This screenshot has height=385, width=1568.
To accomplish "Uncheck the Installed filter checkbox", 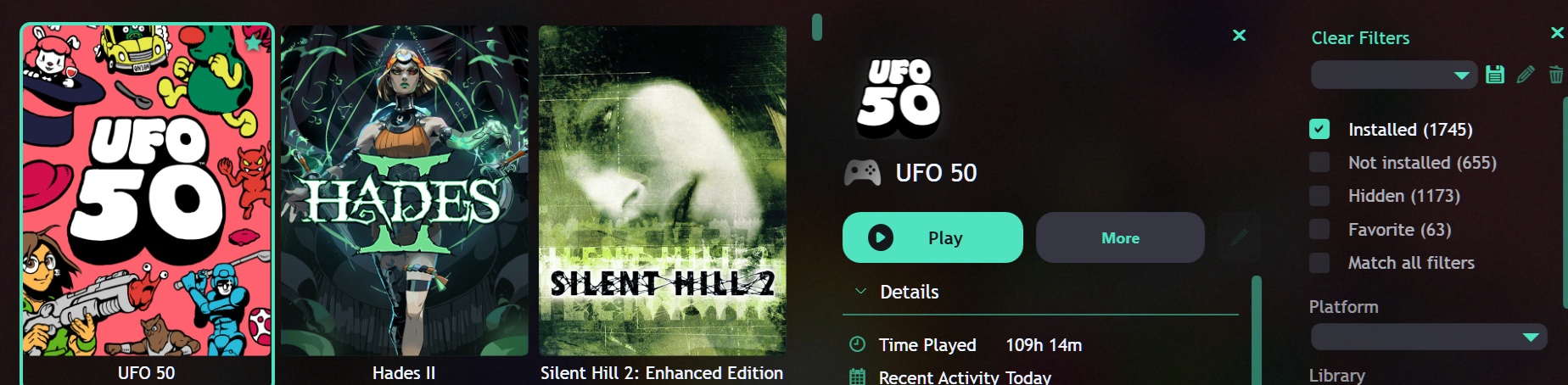I will pos(1319,129).
